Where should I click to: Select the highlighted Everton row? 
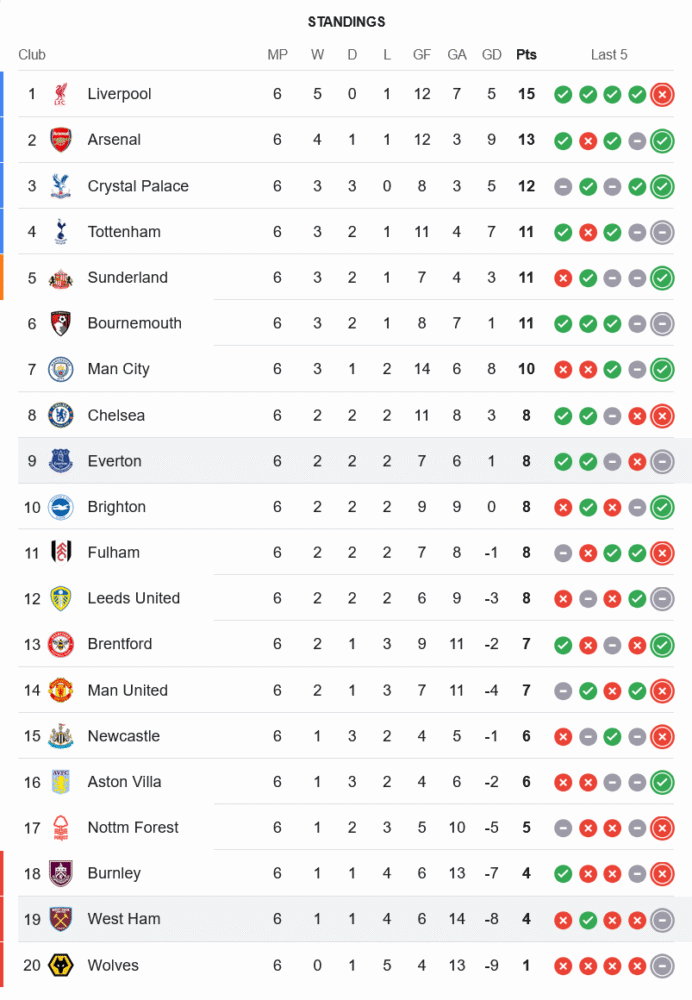[x=355, y=460]
